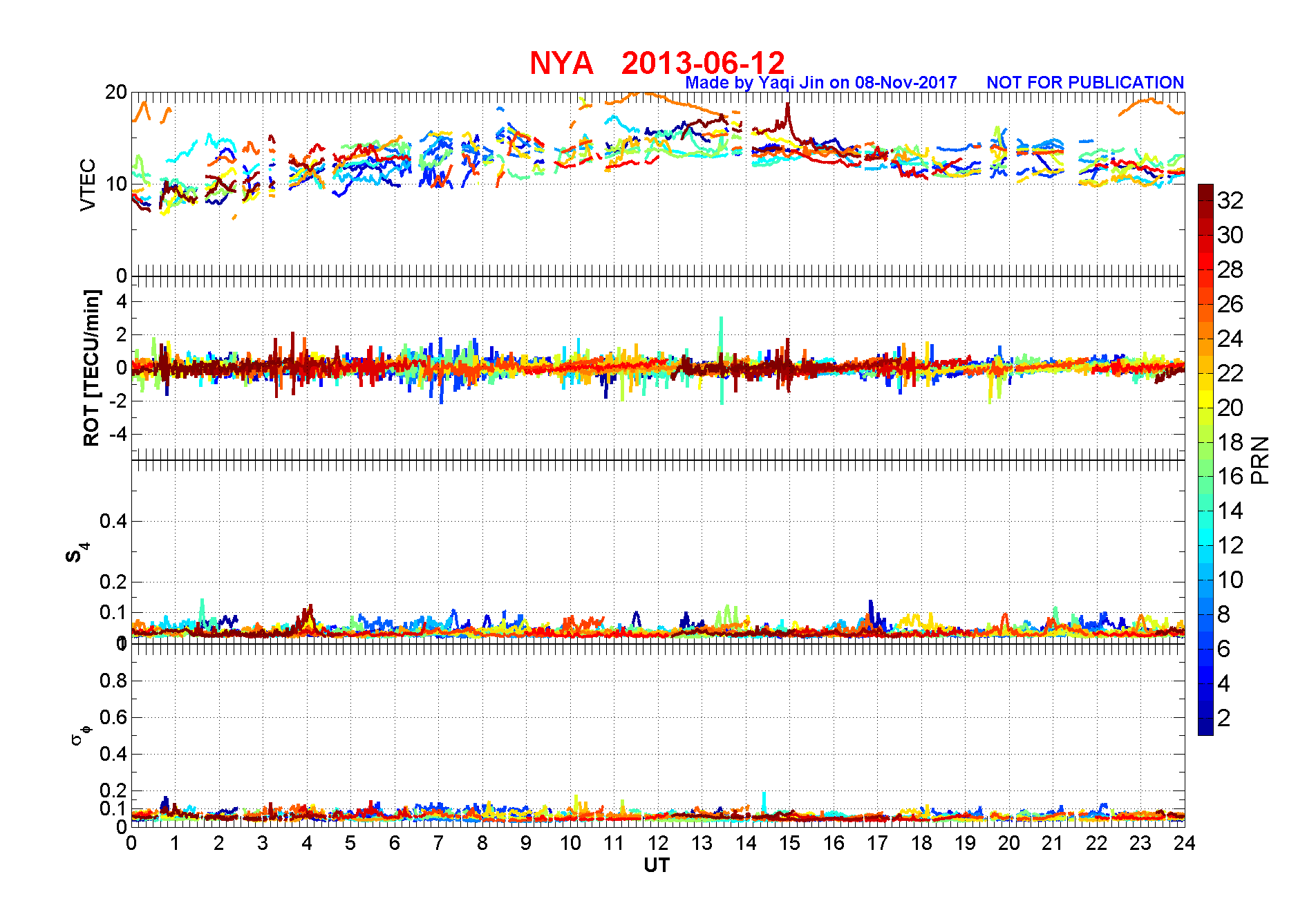Click the colorbar tick label 20
The width and height of the screenshot is (1316, 919).
click(1230, 408)
